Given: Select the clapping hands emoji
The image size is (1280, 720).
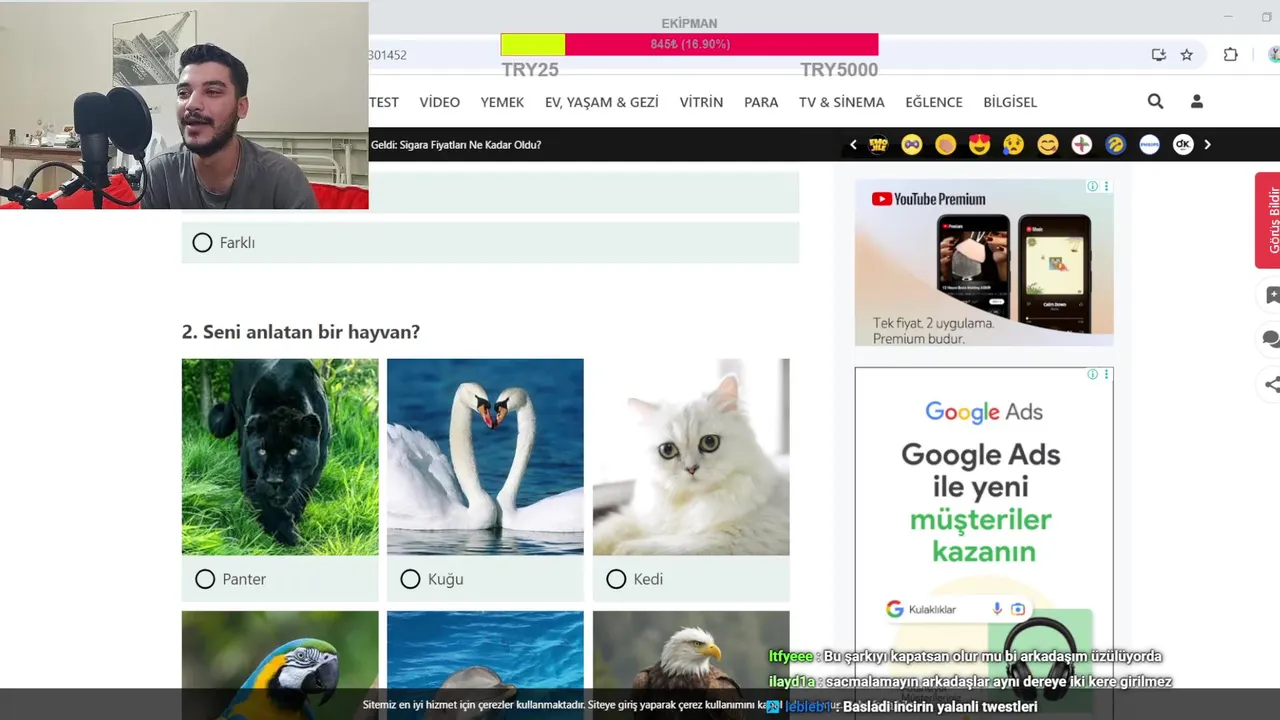Looking at the screenshot, I should [946, 145].
